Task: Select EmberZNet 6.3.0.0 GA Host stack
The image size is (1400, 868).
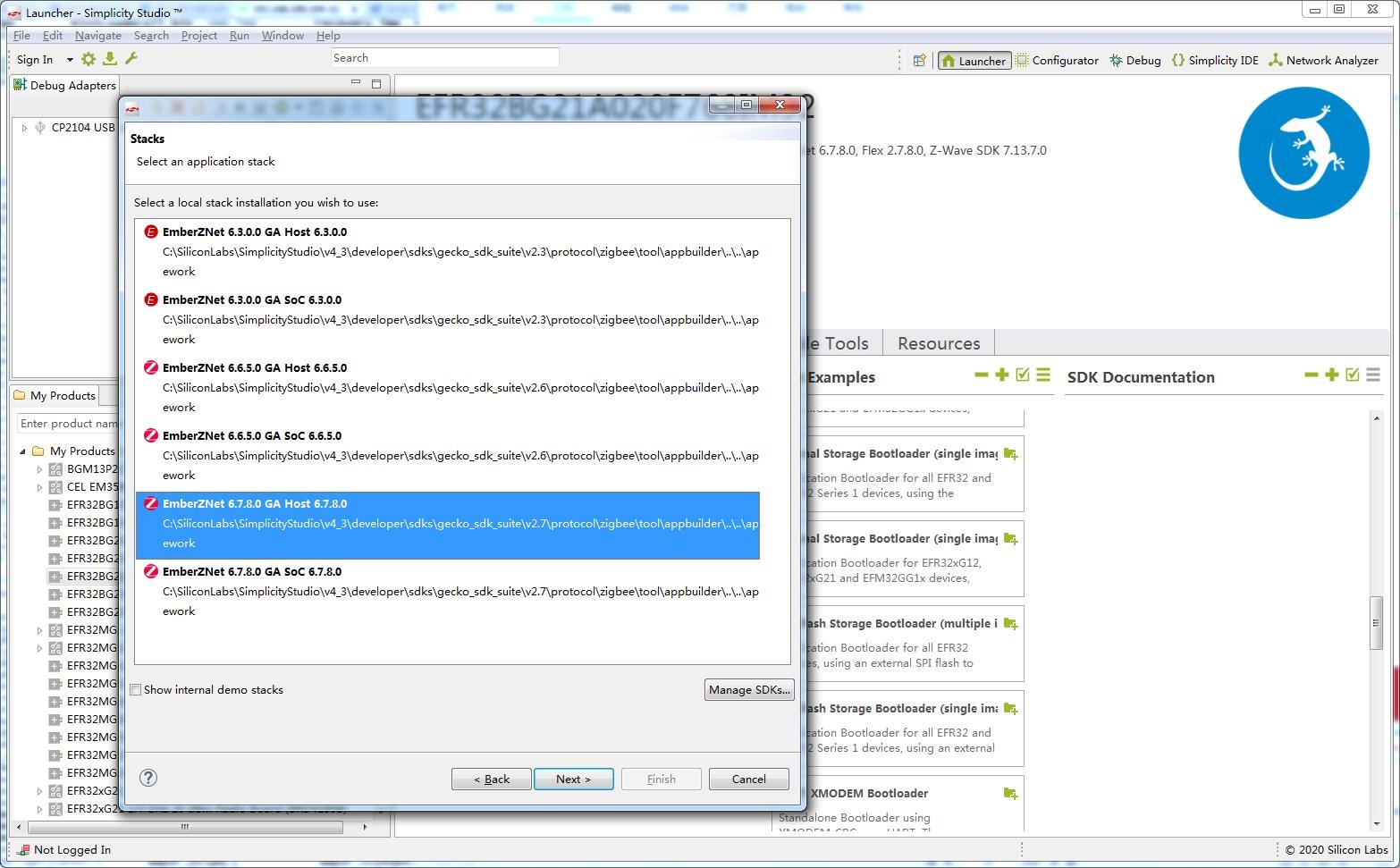Action: click(447, 252)
